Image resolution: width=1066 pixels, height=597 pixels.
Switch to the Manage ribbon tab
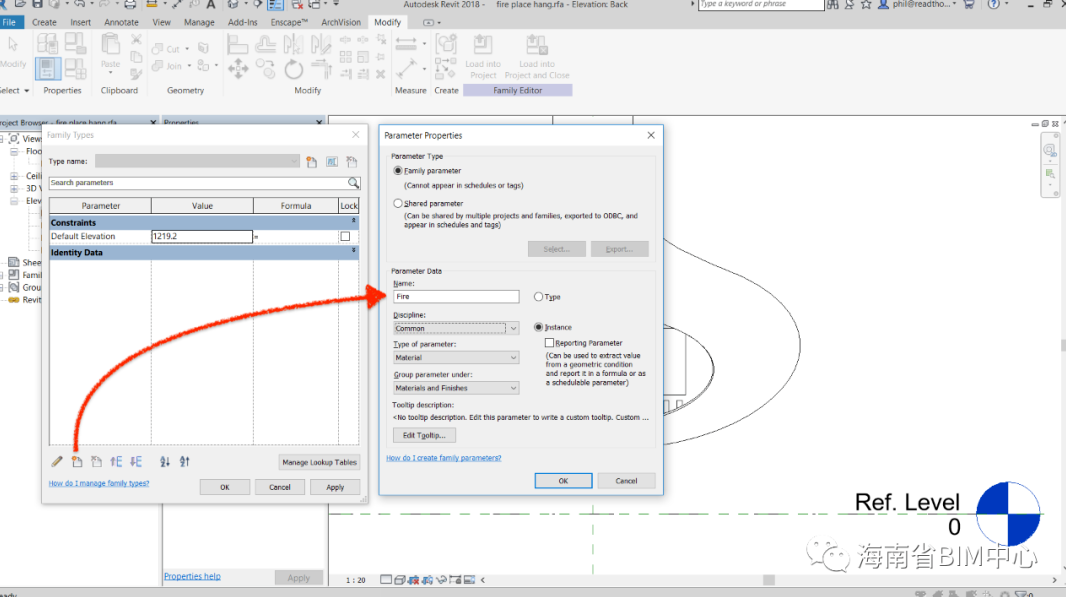click(x=199, y=22)
